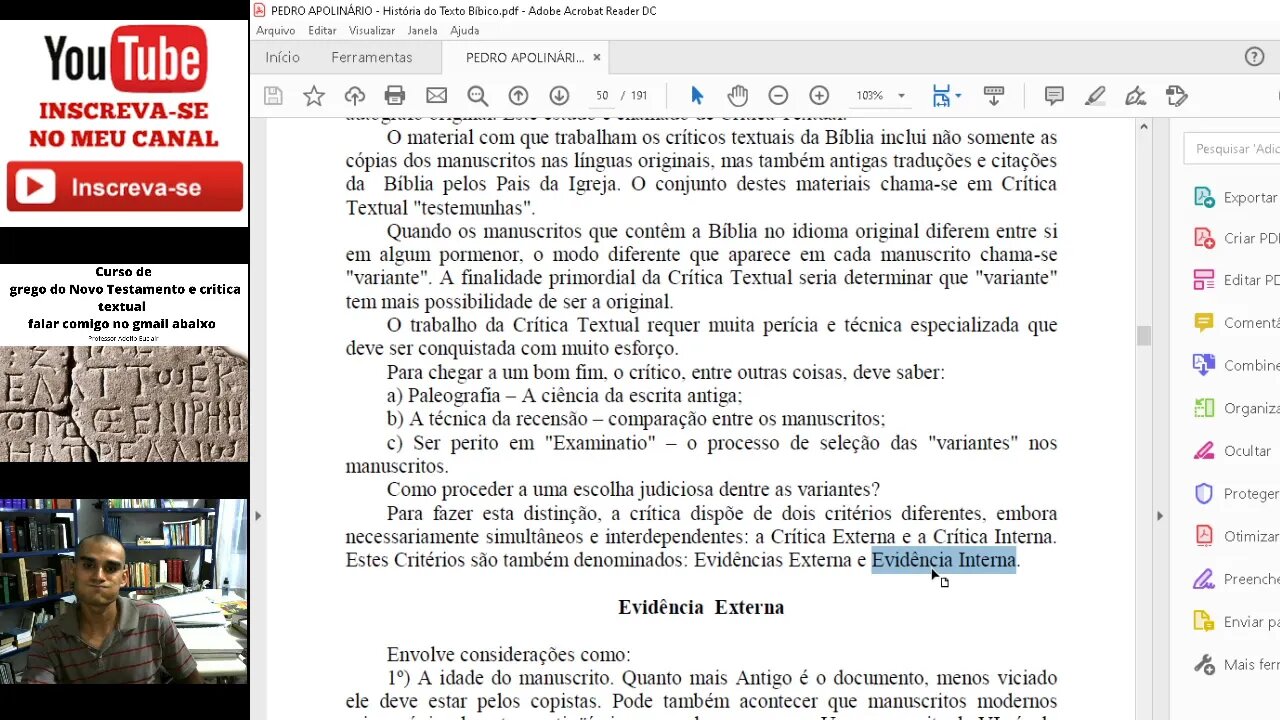Open the Editar menu

point(322,30)
